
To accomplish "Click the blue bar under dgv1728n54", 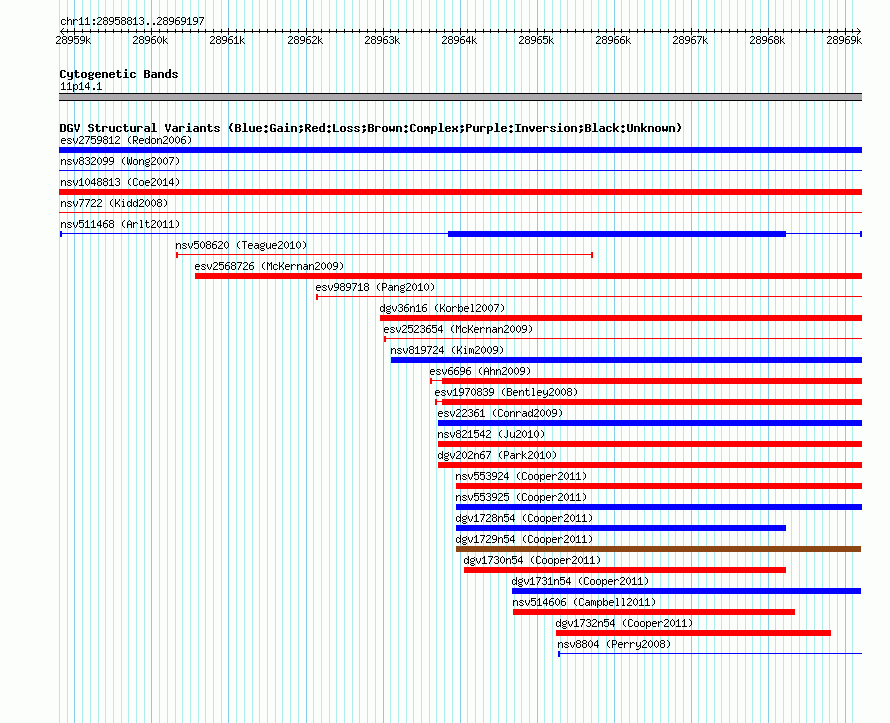I will pos(621,528).
